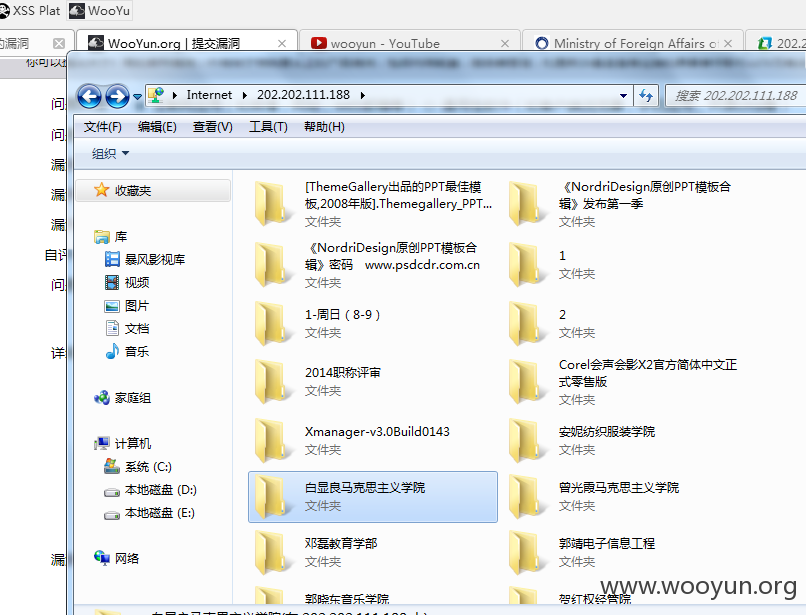Viewport: 806px width, 615px height.
Task: Open the 视频 library
Action: [137, 282]
